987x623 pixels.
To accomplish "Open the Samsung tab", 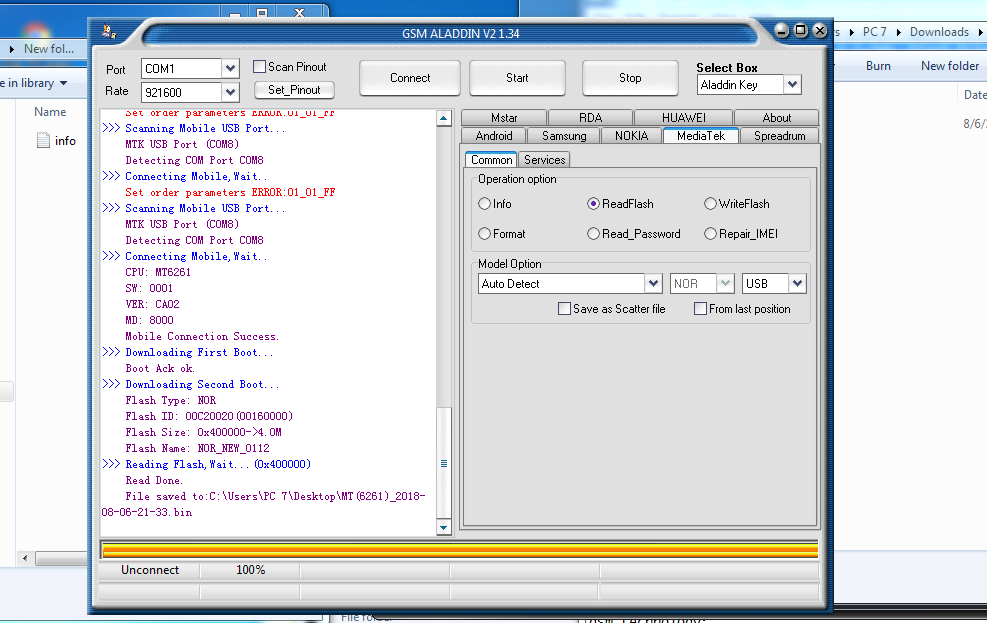I will coord(564,136).
